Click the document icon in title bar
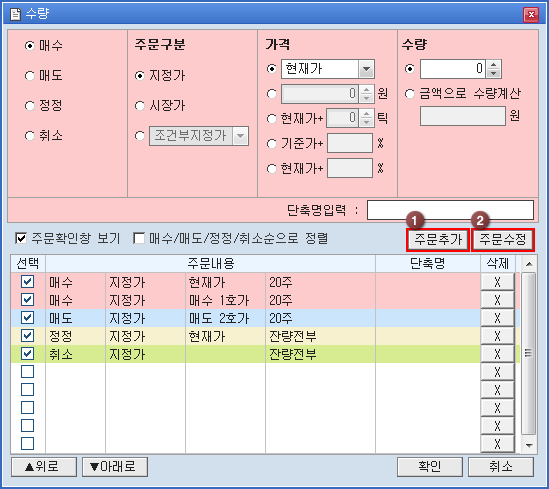549x489 pixels. tap(15, 14)
